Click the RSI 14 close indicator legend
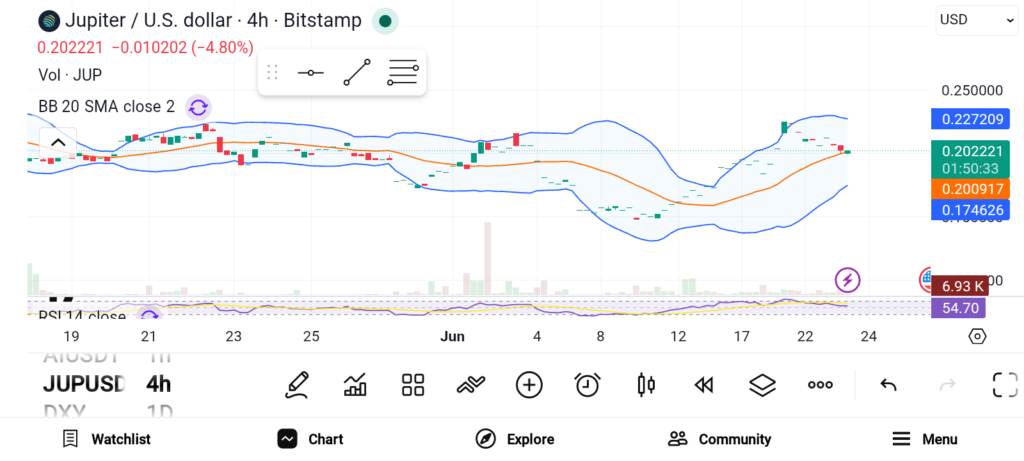The height and width of the screenshot is (461, 1024). pos(82,317)
